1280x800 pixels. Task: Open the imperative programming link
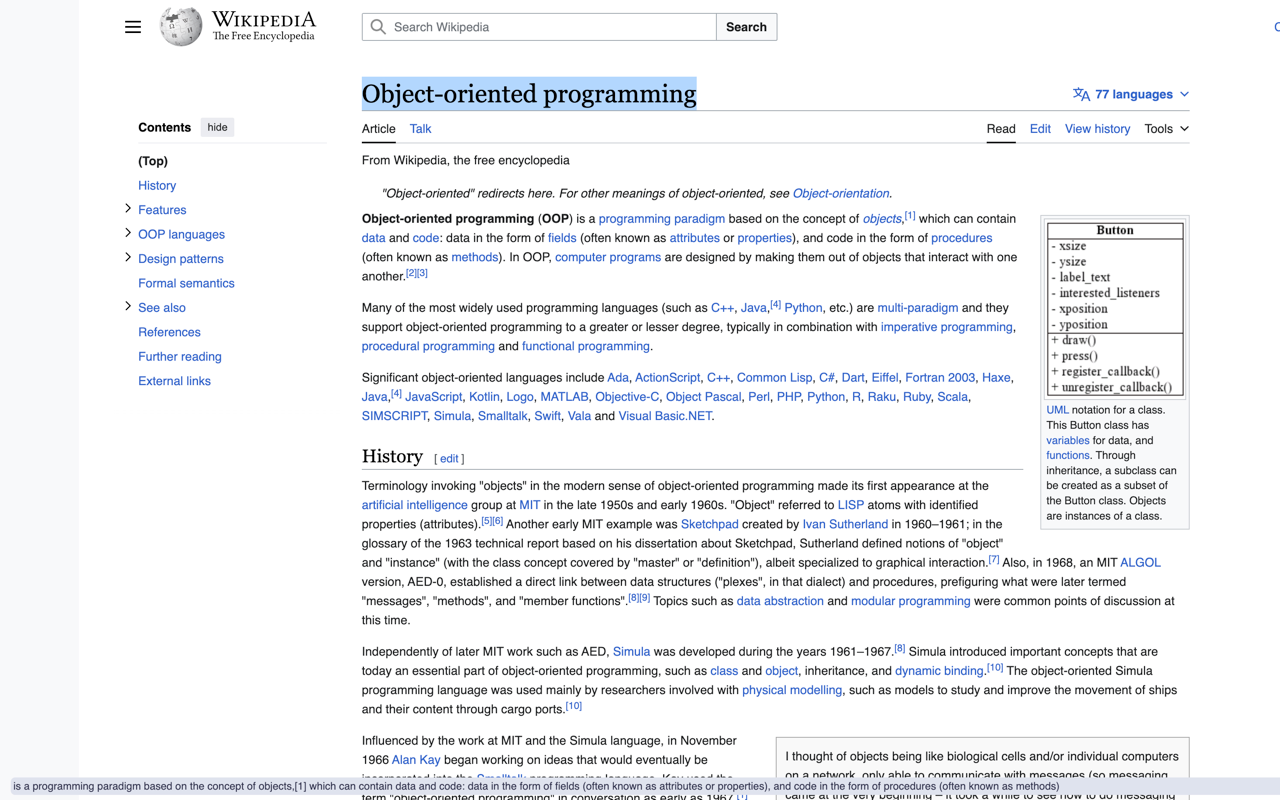(x=947, y=327)
